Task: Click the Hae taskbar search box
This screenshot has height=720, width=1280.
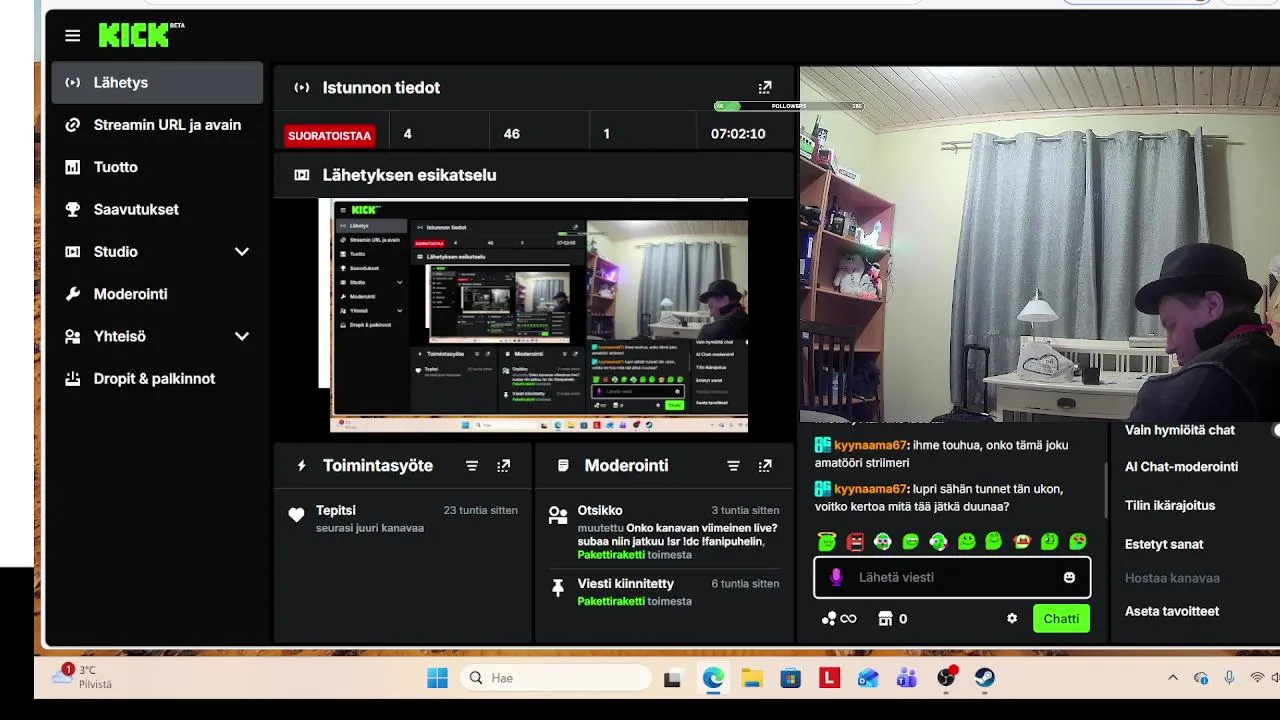Action: (x=556, y=678)
